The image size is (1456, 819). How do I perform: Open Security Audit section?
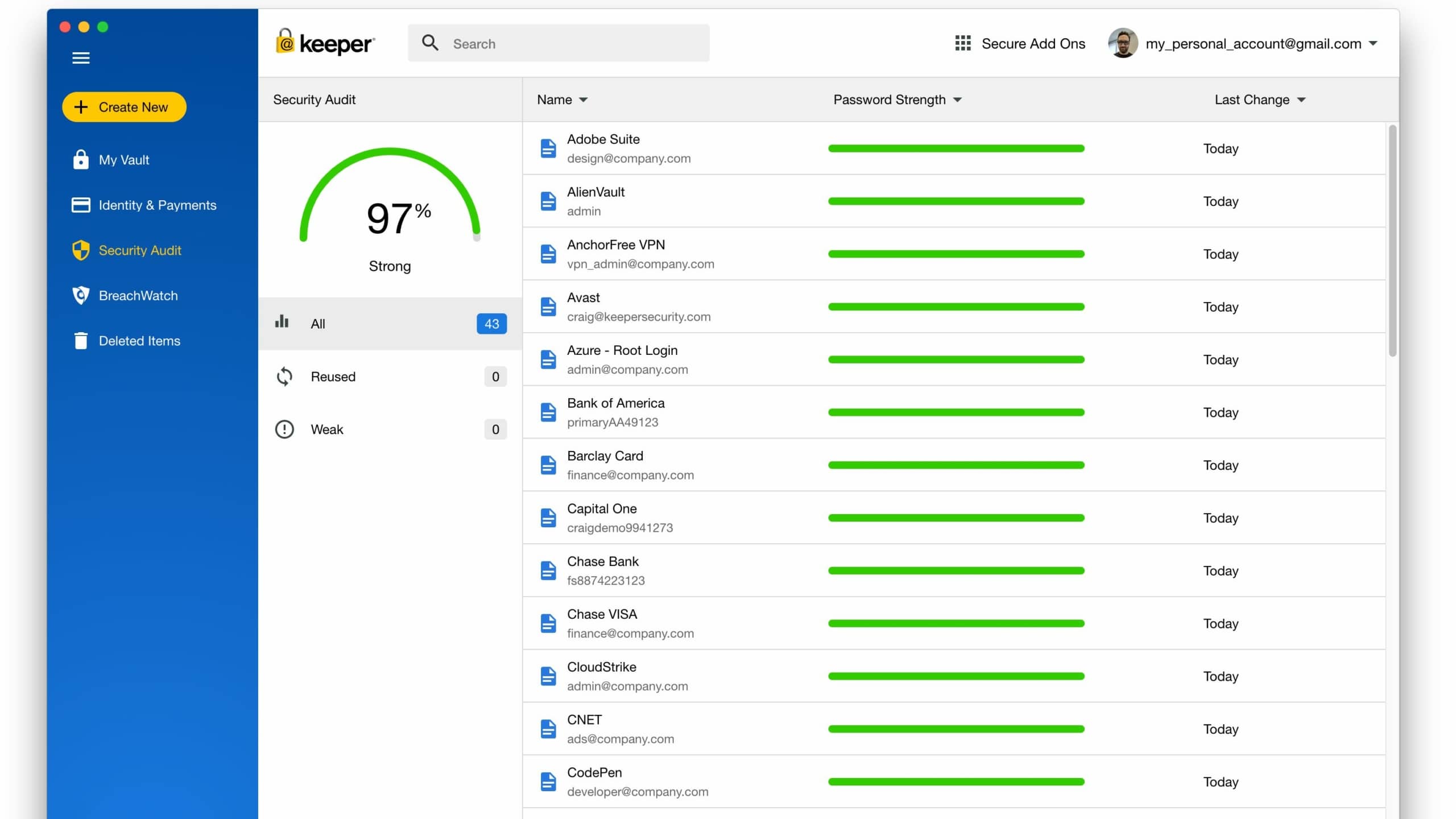(126, 250)
